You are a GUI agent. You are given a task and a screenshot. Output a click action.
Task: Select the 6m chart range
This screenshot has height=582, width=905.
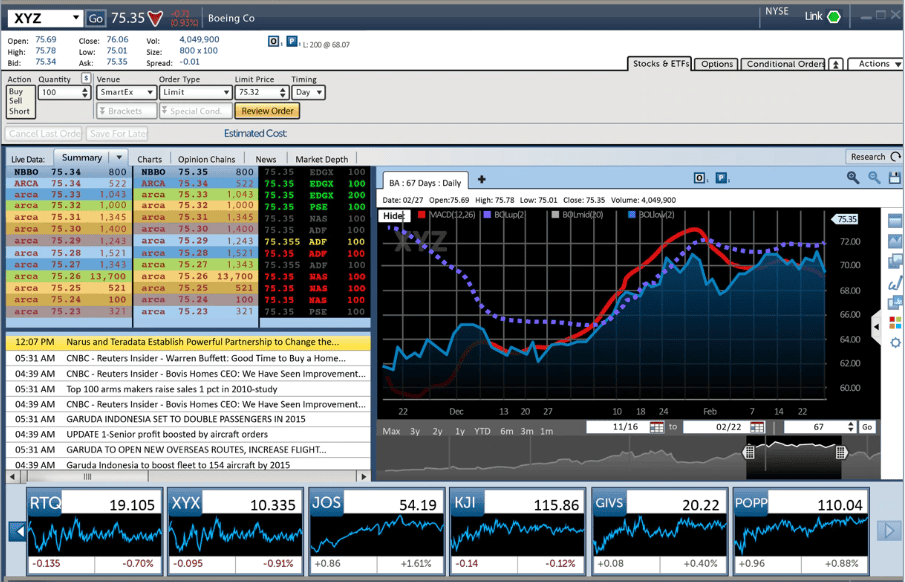(507, 431)
